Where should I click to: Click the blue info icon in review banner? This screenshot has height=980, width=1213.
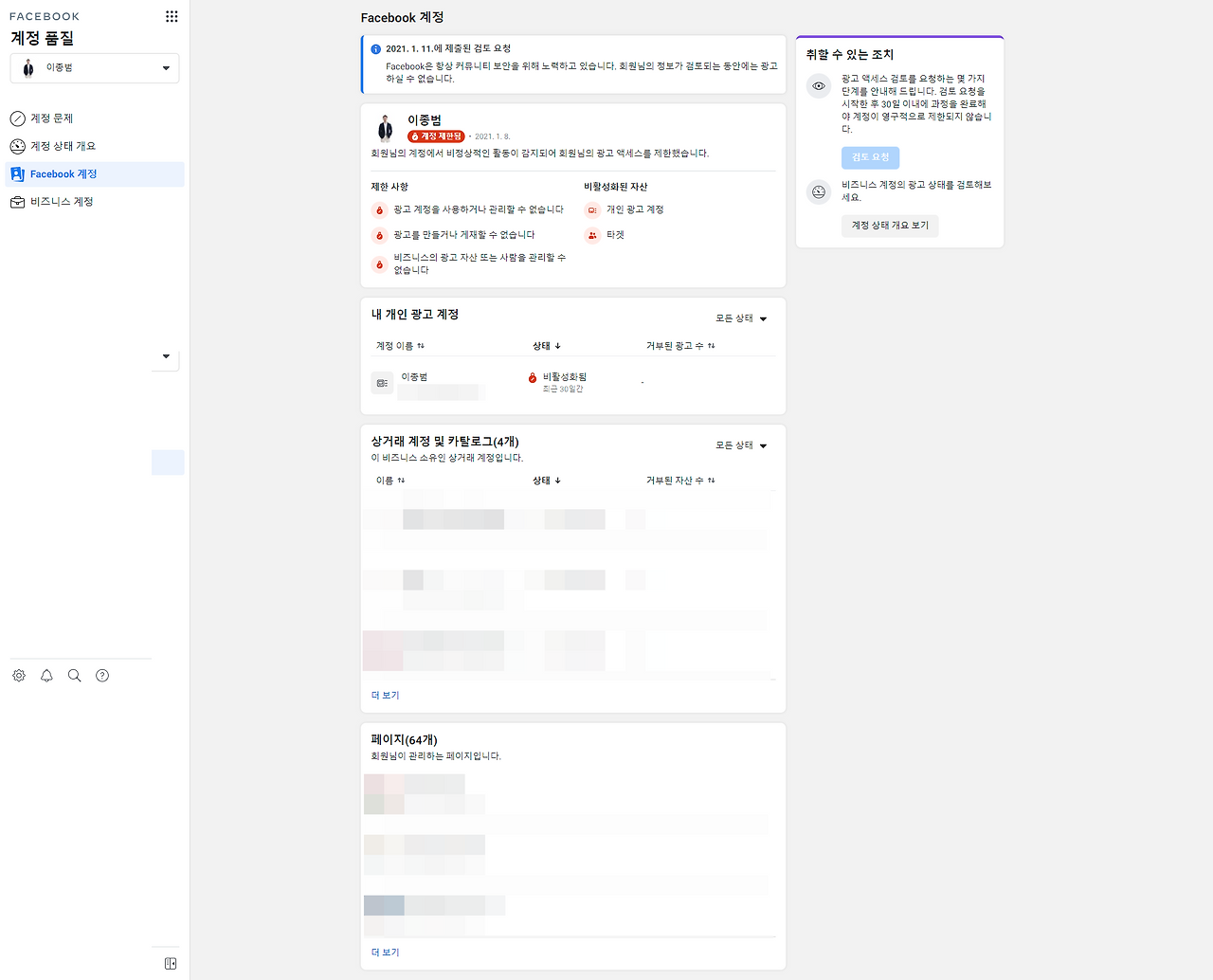click(375, 49)
